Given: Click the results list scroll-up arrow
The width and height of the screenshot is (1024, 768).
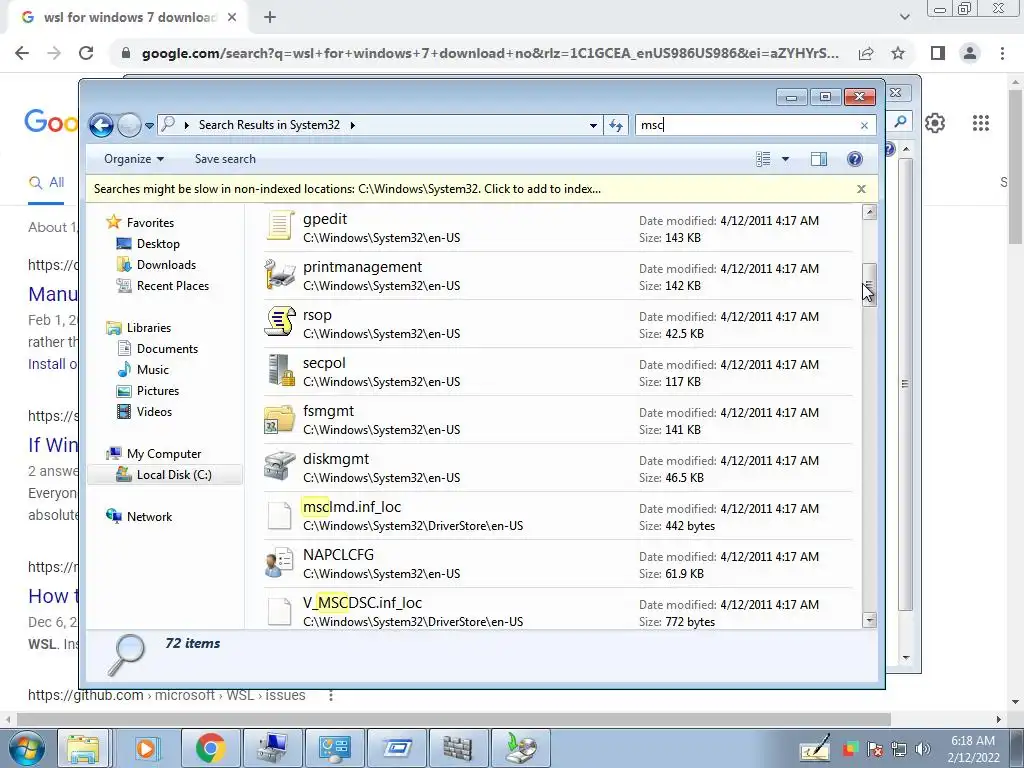Looking at the screenshot, I should click(x=869, y=212).
